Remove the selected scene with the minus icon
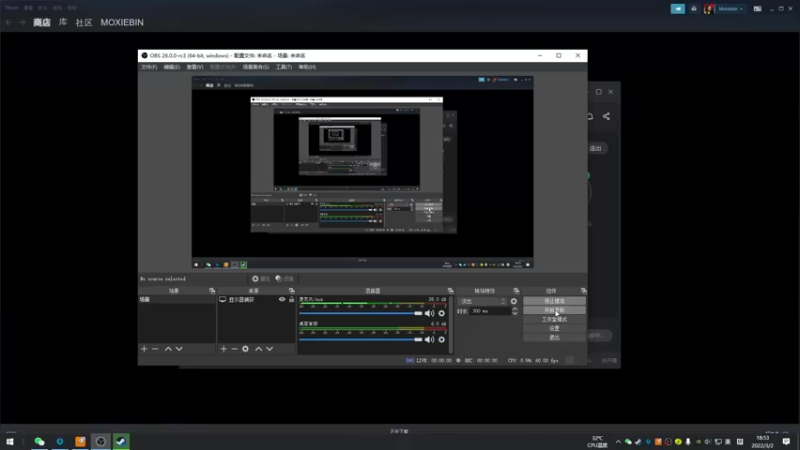 [x=155, y=349]
